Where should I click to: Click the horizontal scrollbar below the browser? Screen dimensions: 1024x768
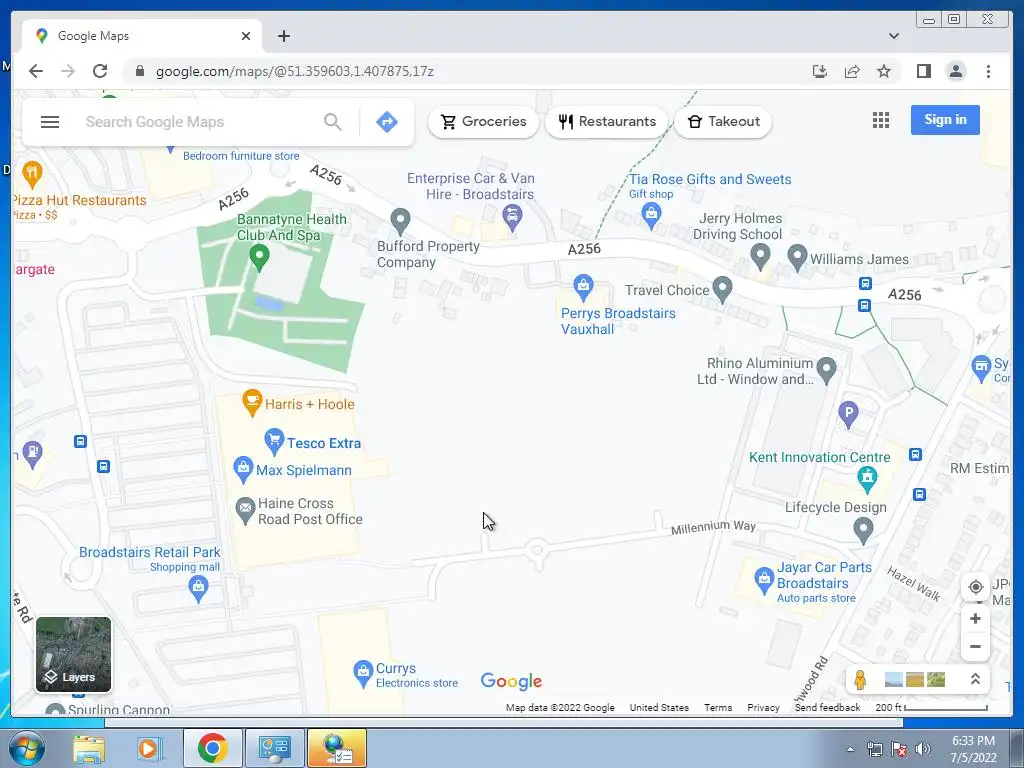(504, 723)
